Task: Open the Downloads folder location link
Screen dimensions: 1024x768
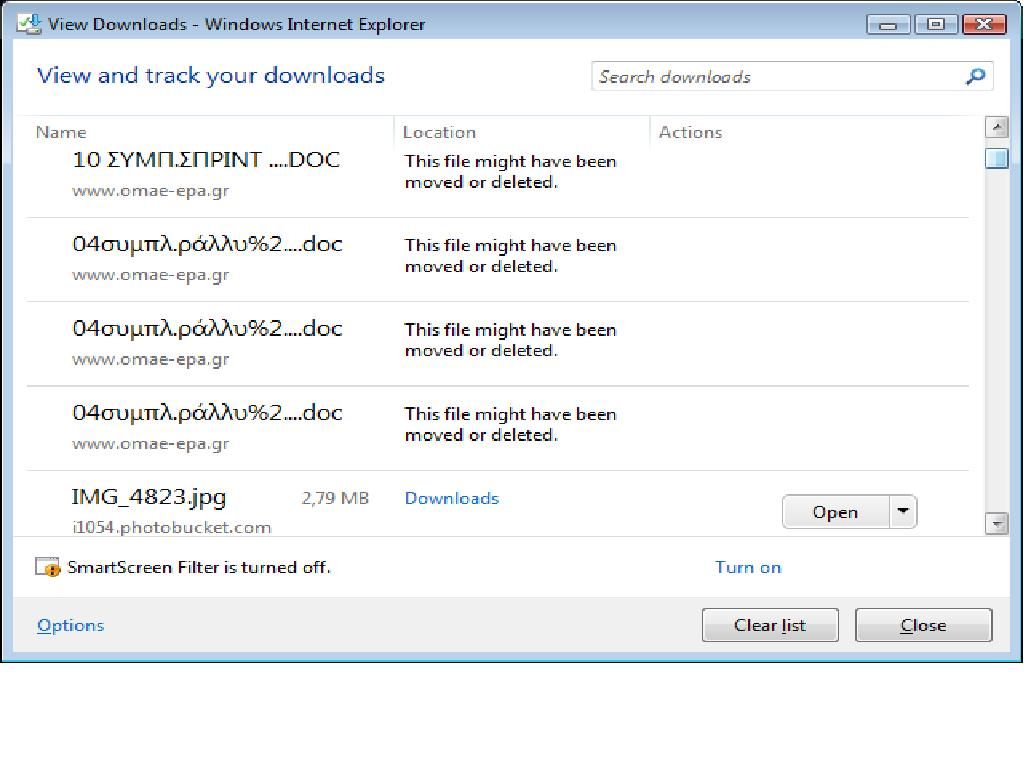Action: [x=451, y=498]
